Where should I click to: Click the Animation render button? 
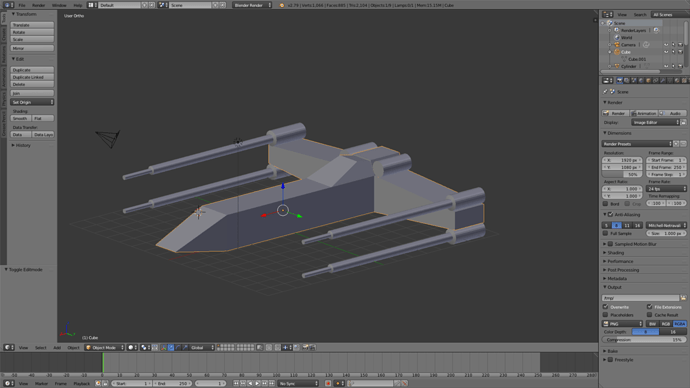pyautogui.click(x=644, y=113)
